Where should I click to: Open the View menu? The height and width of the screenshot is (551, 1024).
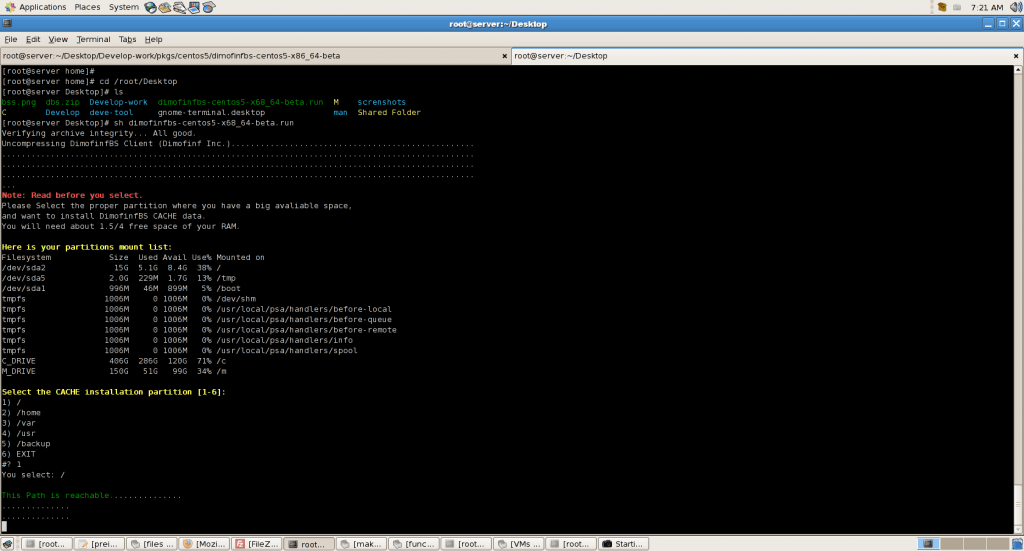(58, 39)
